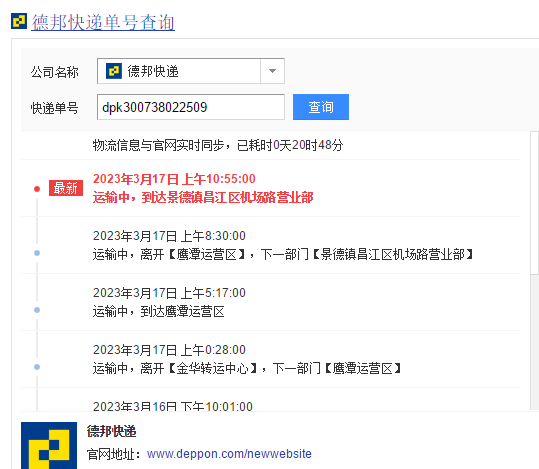Viewport: 539px width, 469px height.
Task: Select the 2023年3月17日 上午5:17:00 timestamp
Action: coord(169,293)
